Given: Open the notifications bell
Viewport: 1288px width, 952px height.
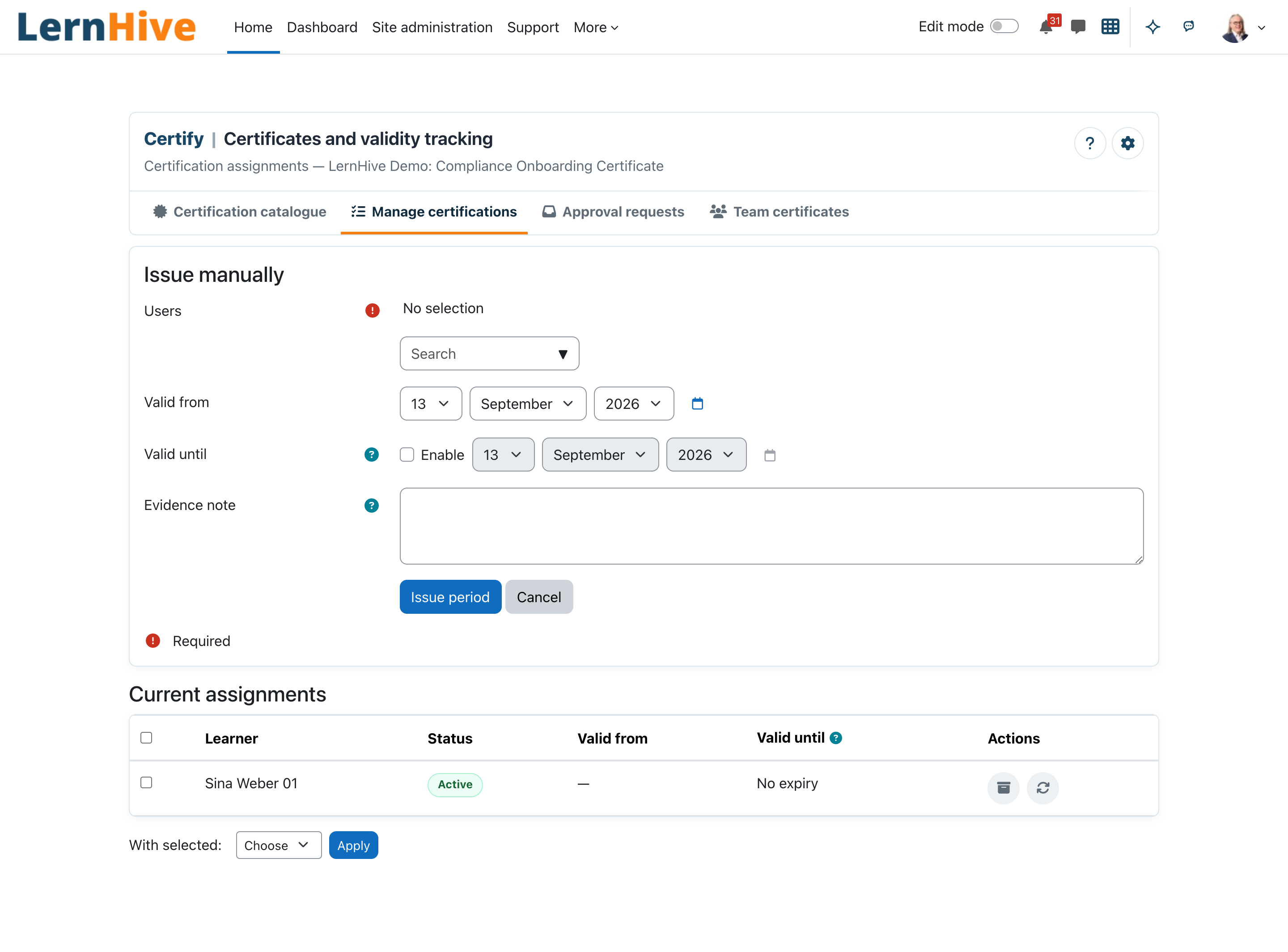Looking at the screenshot, I should 1046,26.
